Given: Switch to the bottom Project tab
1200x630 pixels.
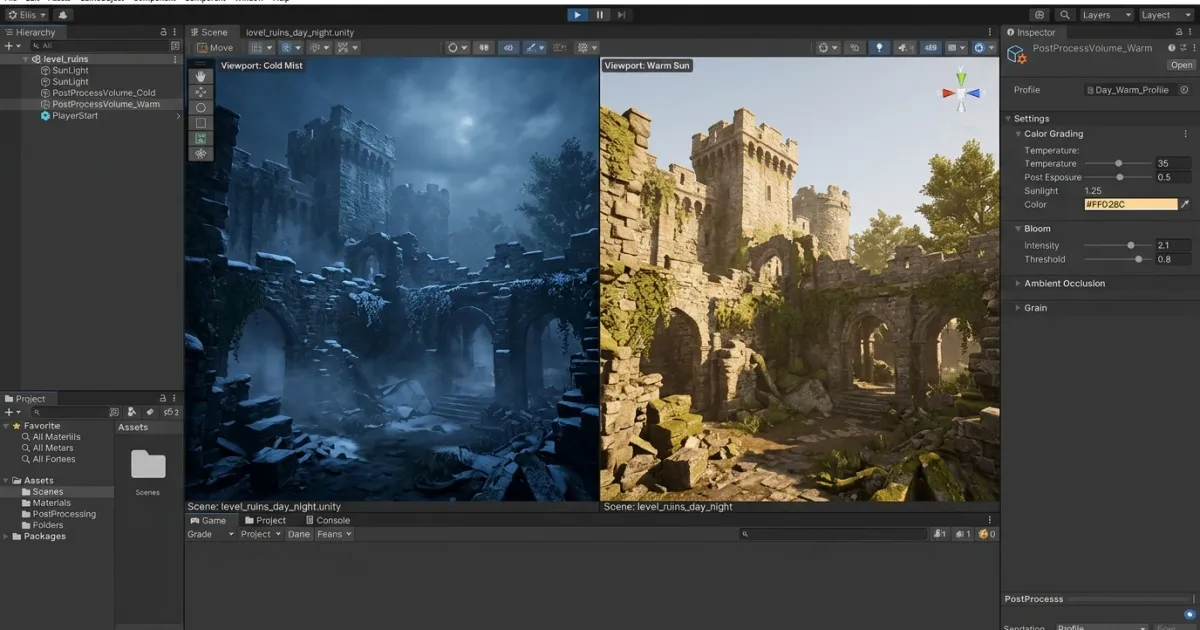Looking at the screenshot, I should (265, 520).
